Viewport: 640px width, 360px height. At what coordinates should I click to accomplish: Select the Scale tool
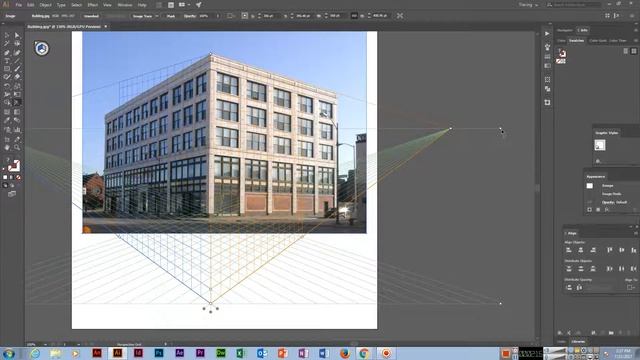(x=17, y=86)
